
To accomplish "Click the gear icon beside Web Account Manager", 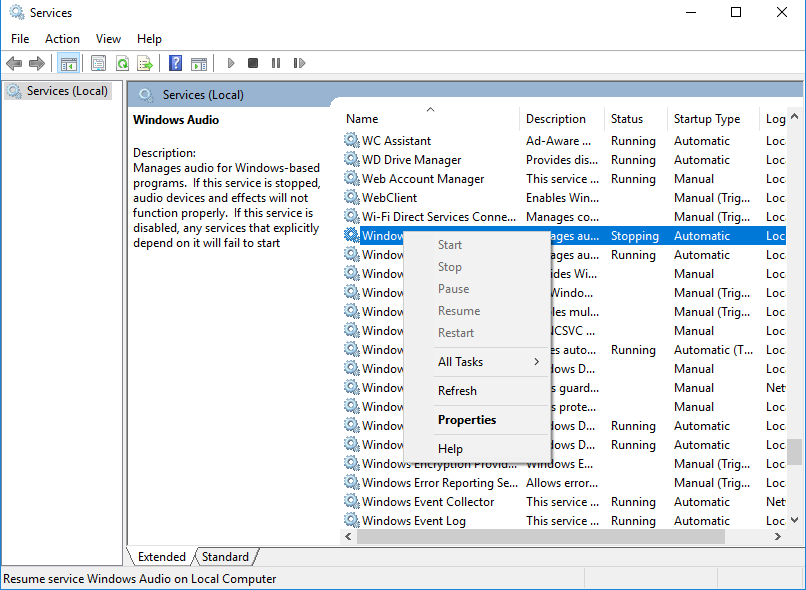I will coord(352,178).
